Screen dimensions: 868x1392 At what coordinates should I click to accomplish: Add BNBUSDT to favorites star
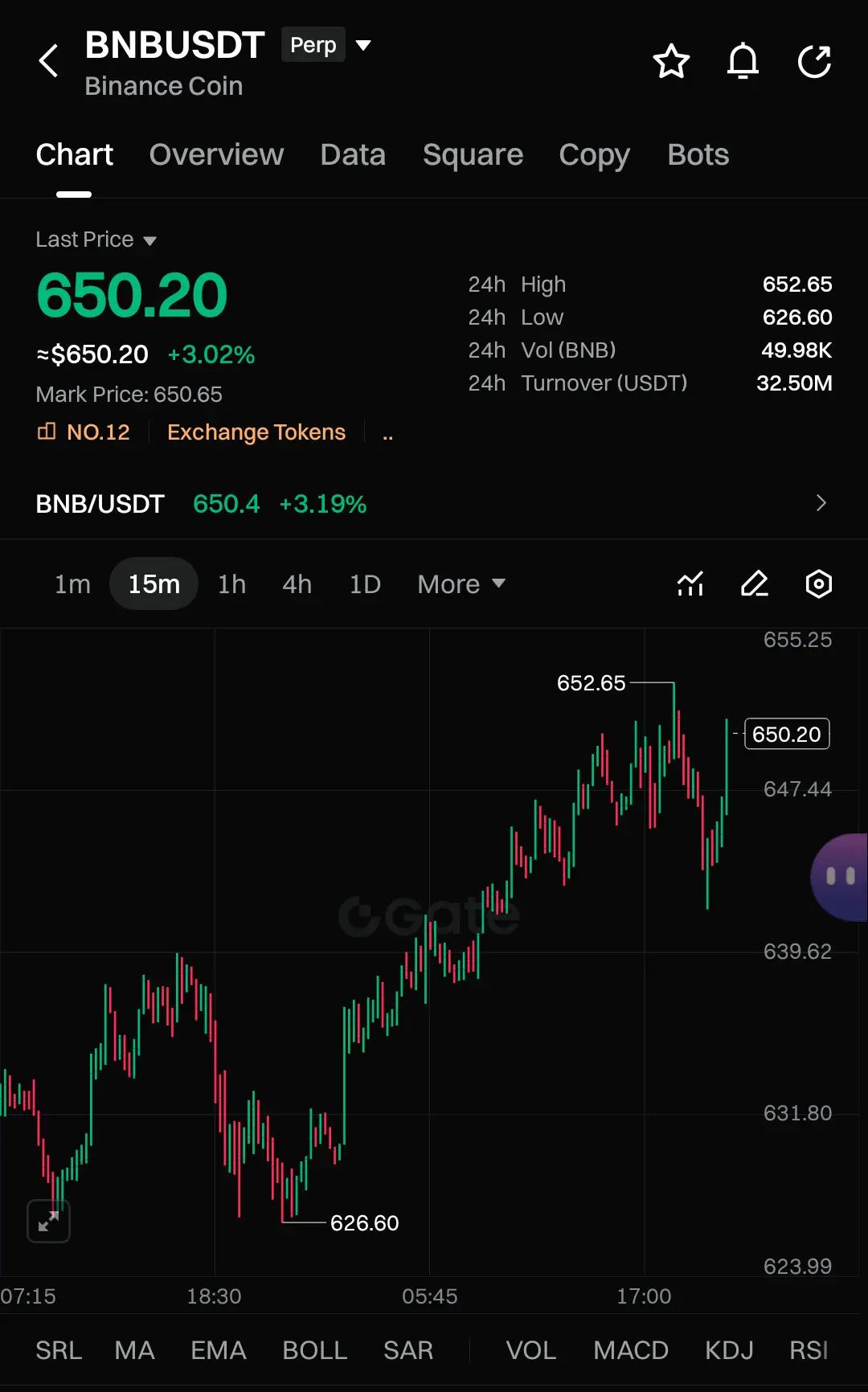point(671,62)
